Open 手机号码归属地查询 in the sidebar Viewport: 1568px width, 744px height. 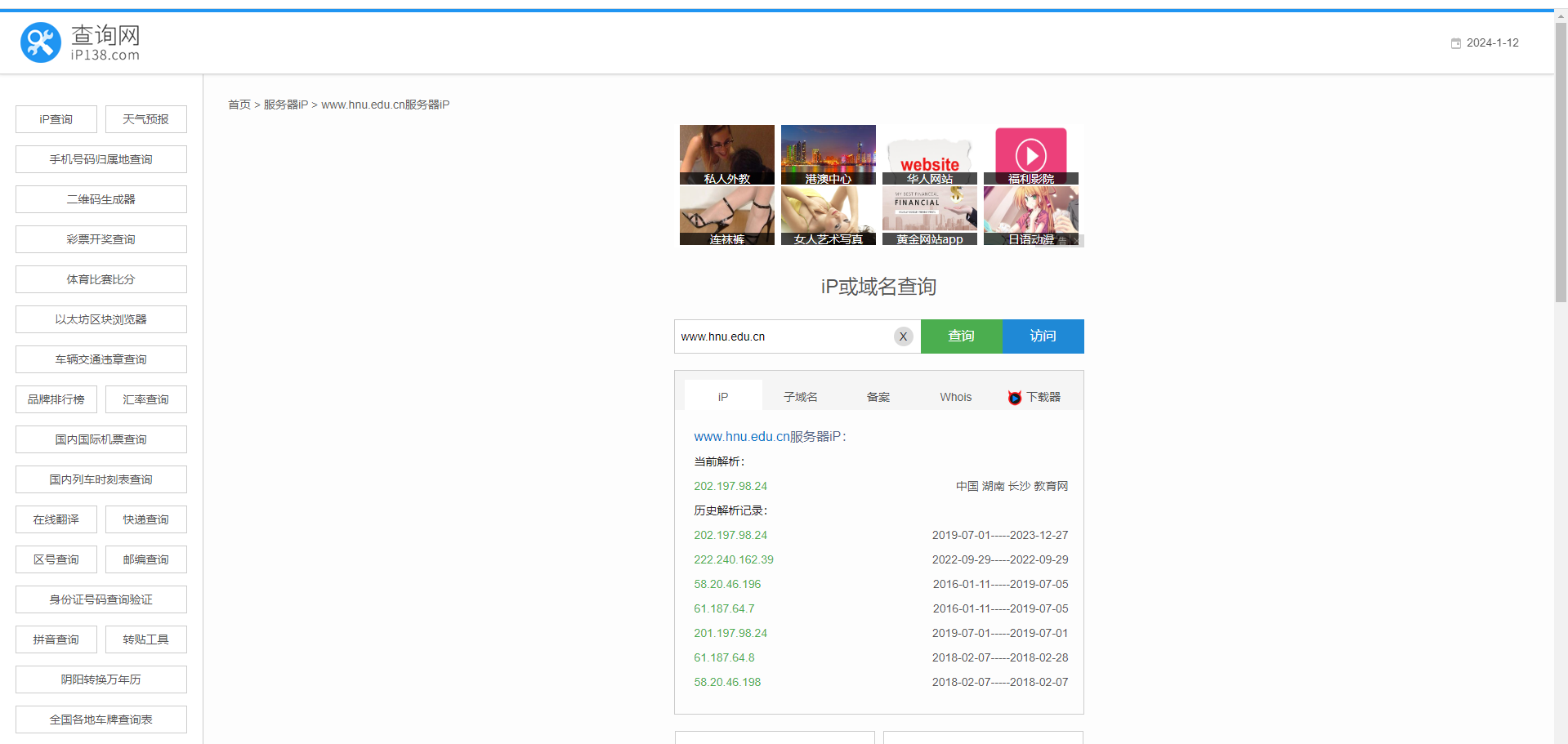101,159
